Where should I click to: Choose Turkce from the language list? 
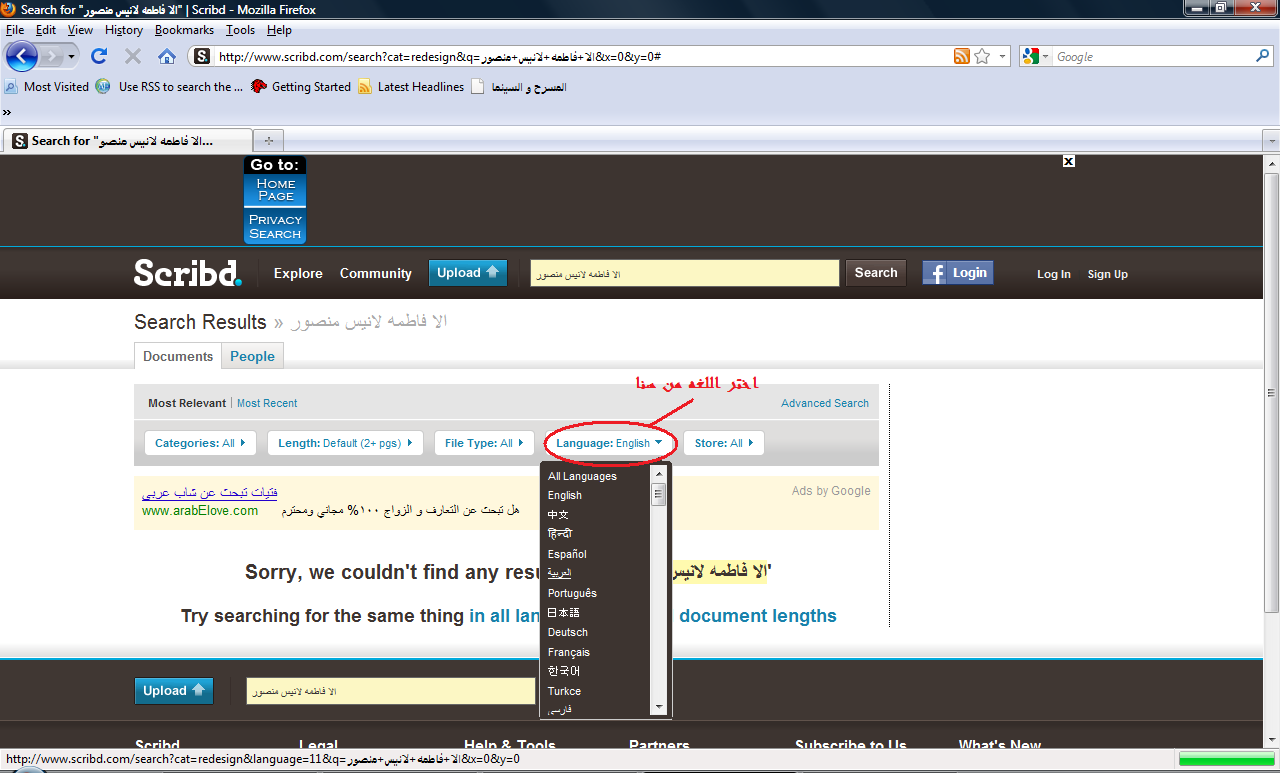click(564, 691)
